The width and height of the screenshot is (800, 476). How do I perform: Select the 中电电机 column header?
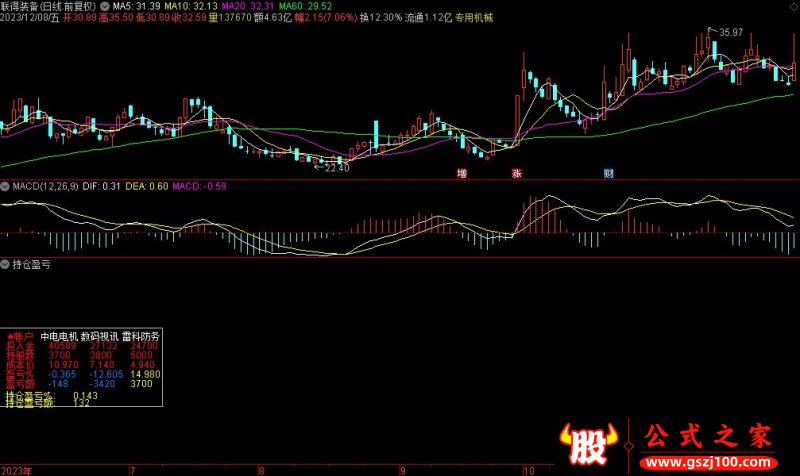[58, 336]
